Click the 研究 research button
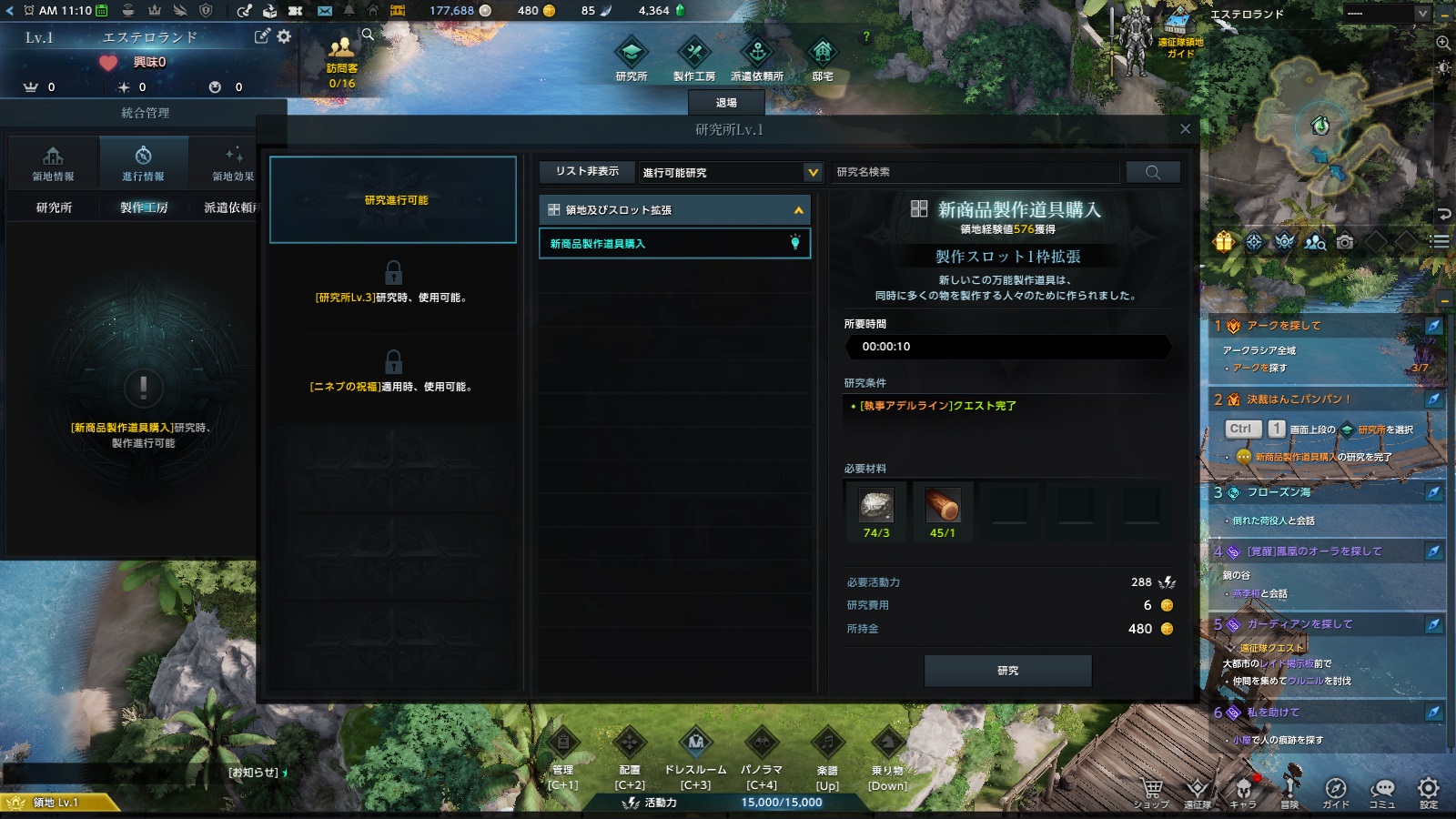 pos(1008,671)
